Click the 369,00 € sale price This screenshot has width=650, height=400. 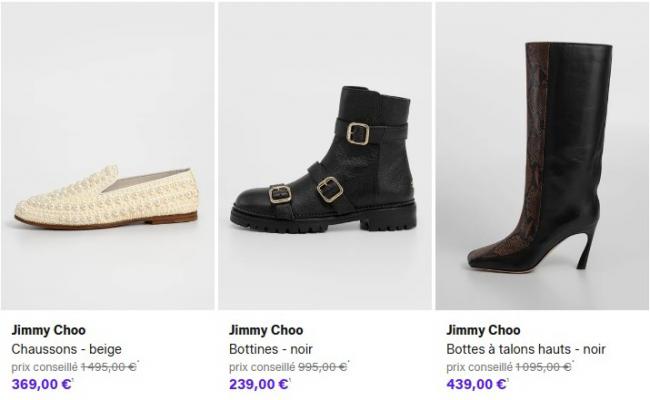[x=42, y=383]
